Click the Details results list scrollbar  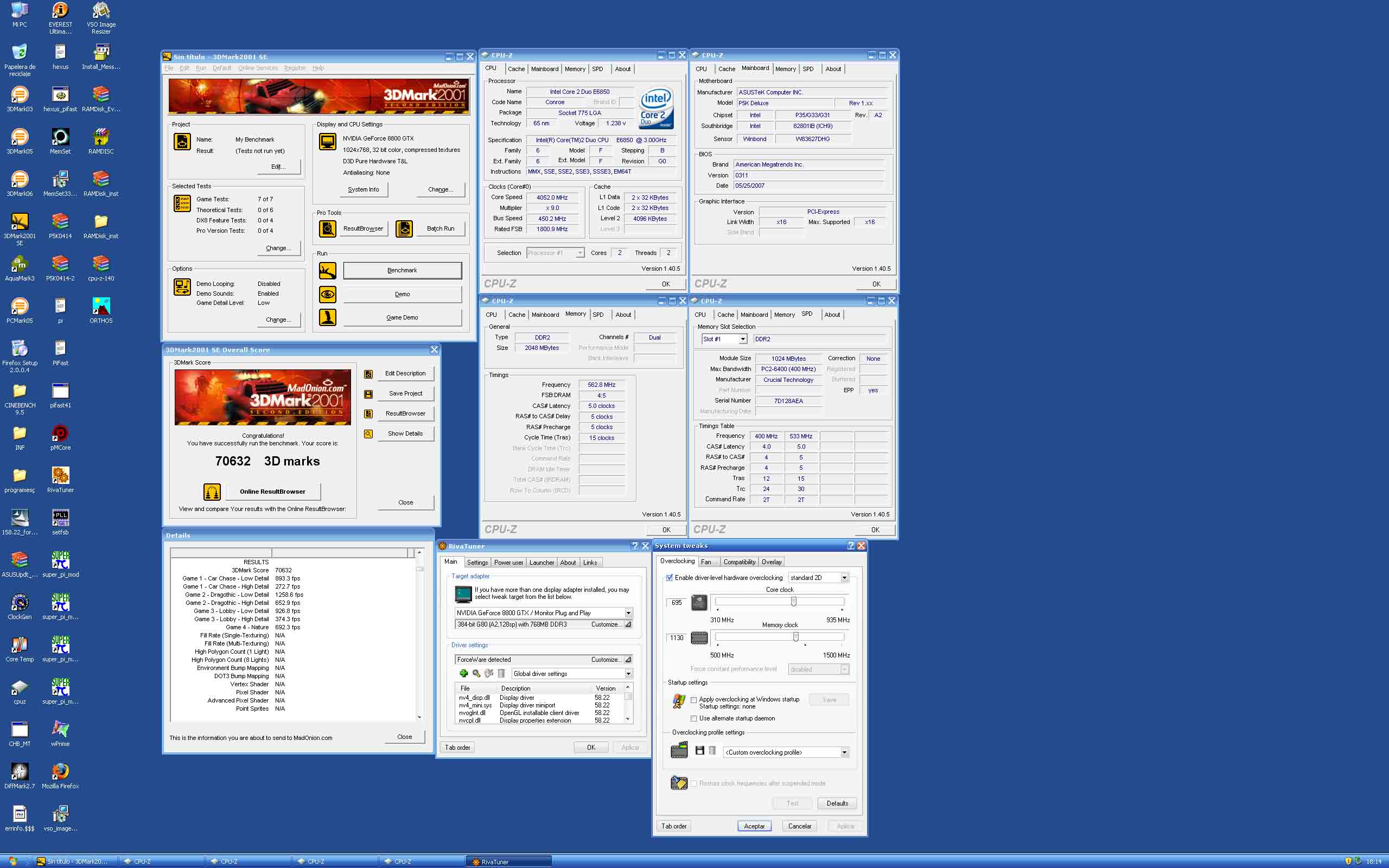[x=419, y=634]
